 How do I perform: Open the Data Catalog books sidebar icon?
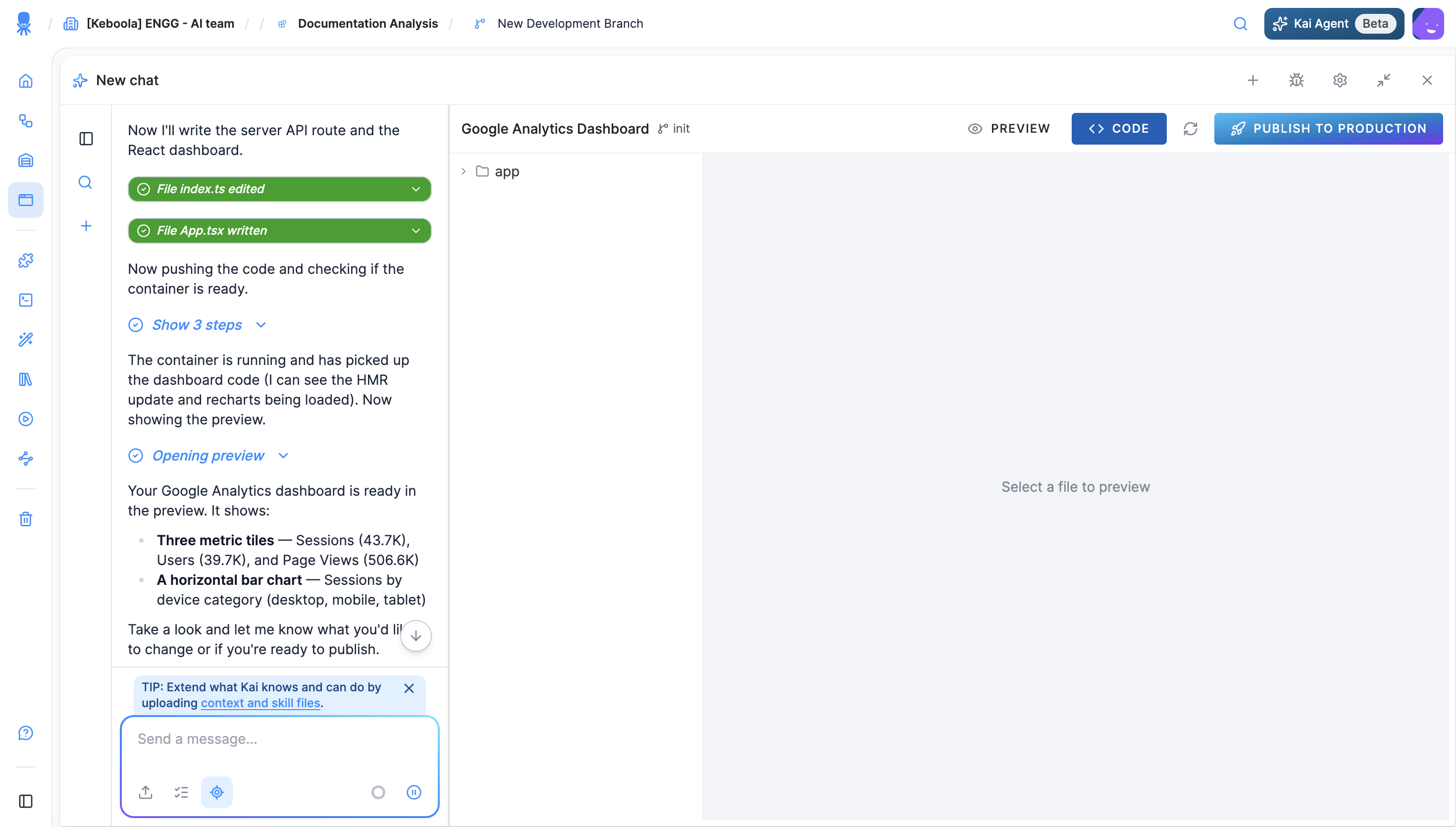point(26,379)
